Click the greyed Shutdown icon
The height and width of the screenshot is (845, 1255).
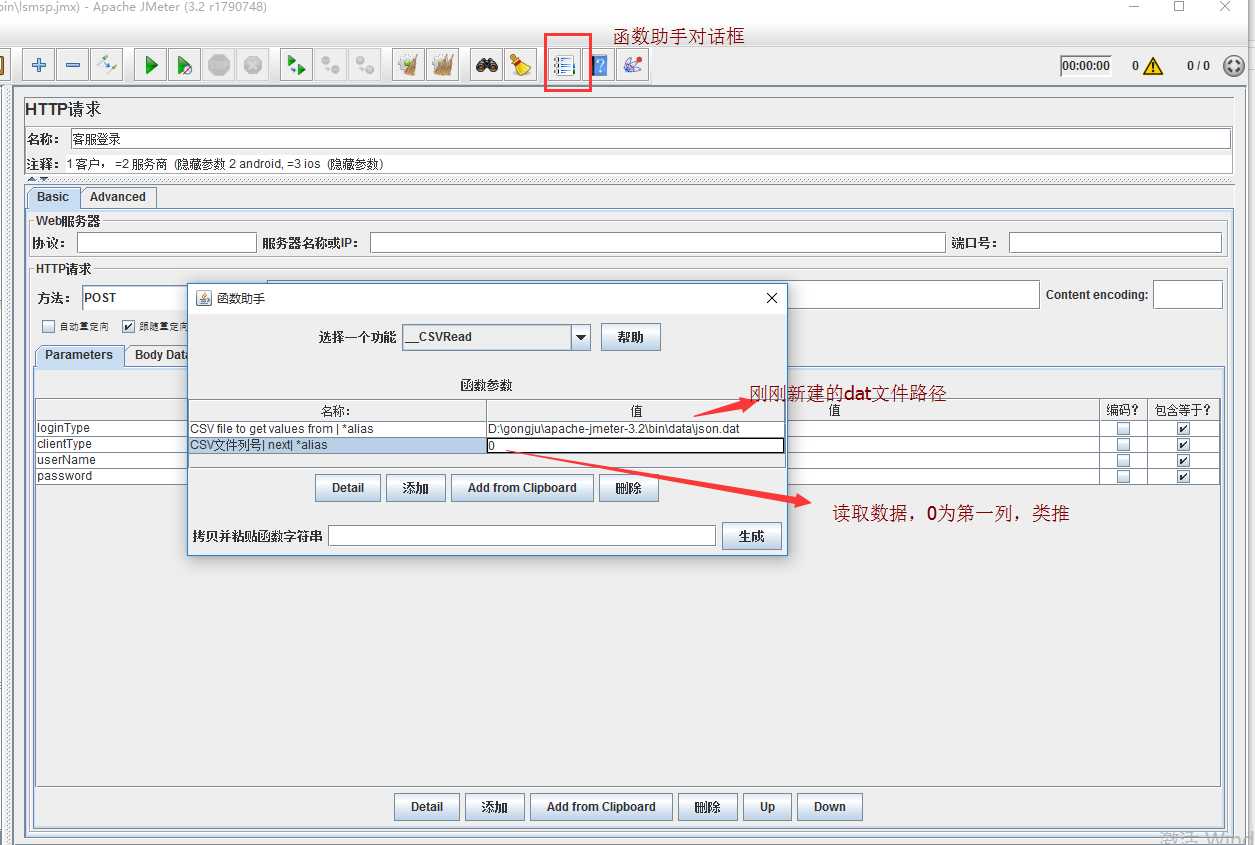(x=253, y=66)
